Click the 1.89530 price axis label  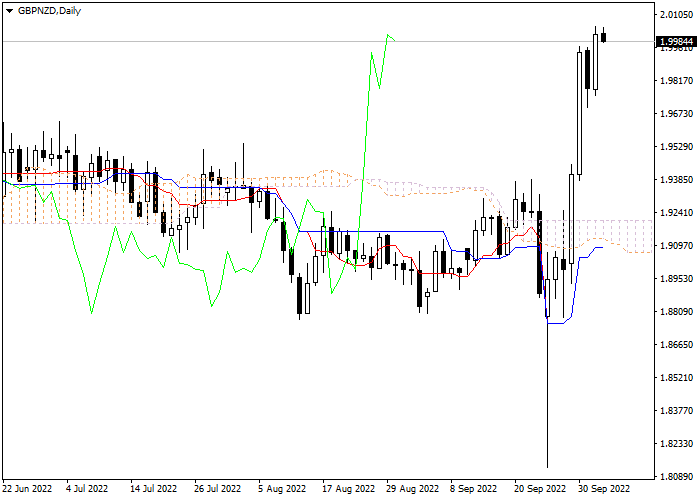[x=676, y=279]
